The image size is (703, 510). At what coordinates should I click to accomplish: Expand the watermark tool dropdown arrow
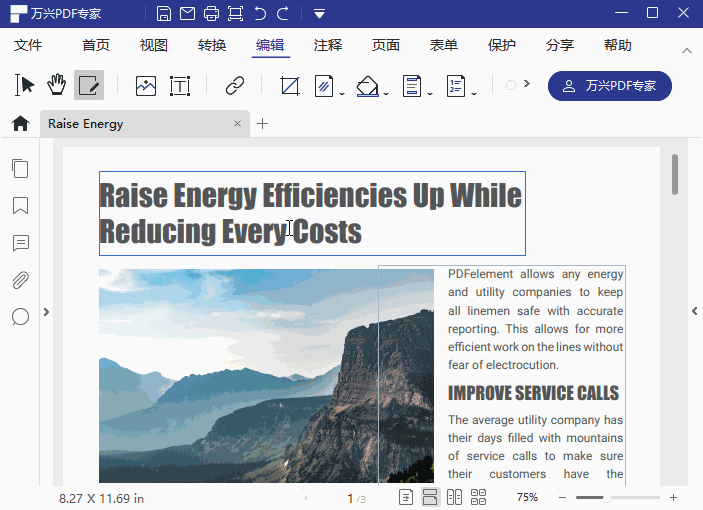[x=342, y=94]
